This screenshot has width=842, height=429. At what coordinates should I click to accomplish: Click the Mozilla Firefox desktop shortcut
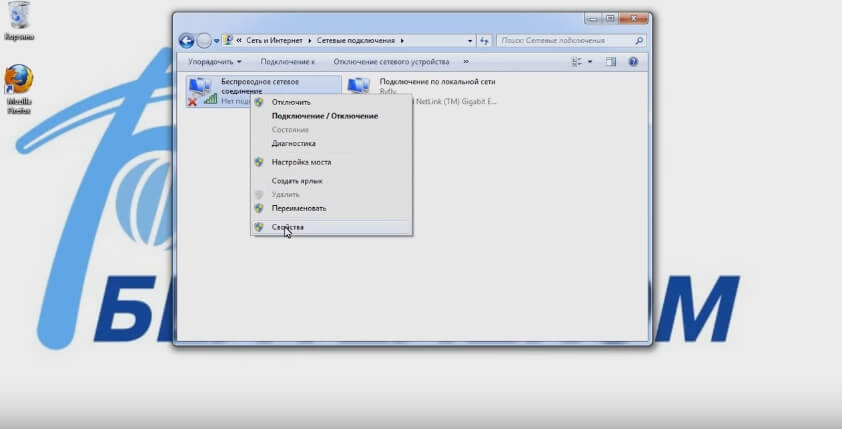click(19, 89)
